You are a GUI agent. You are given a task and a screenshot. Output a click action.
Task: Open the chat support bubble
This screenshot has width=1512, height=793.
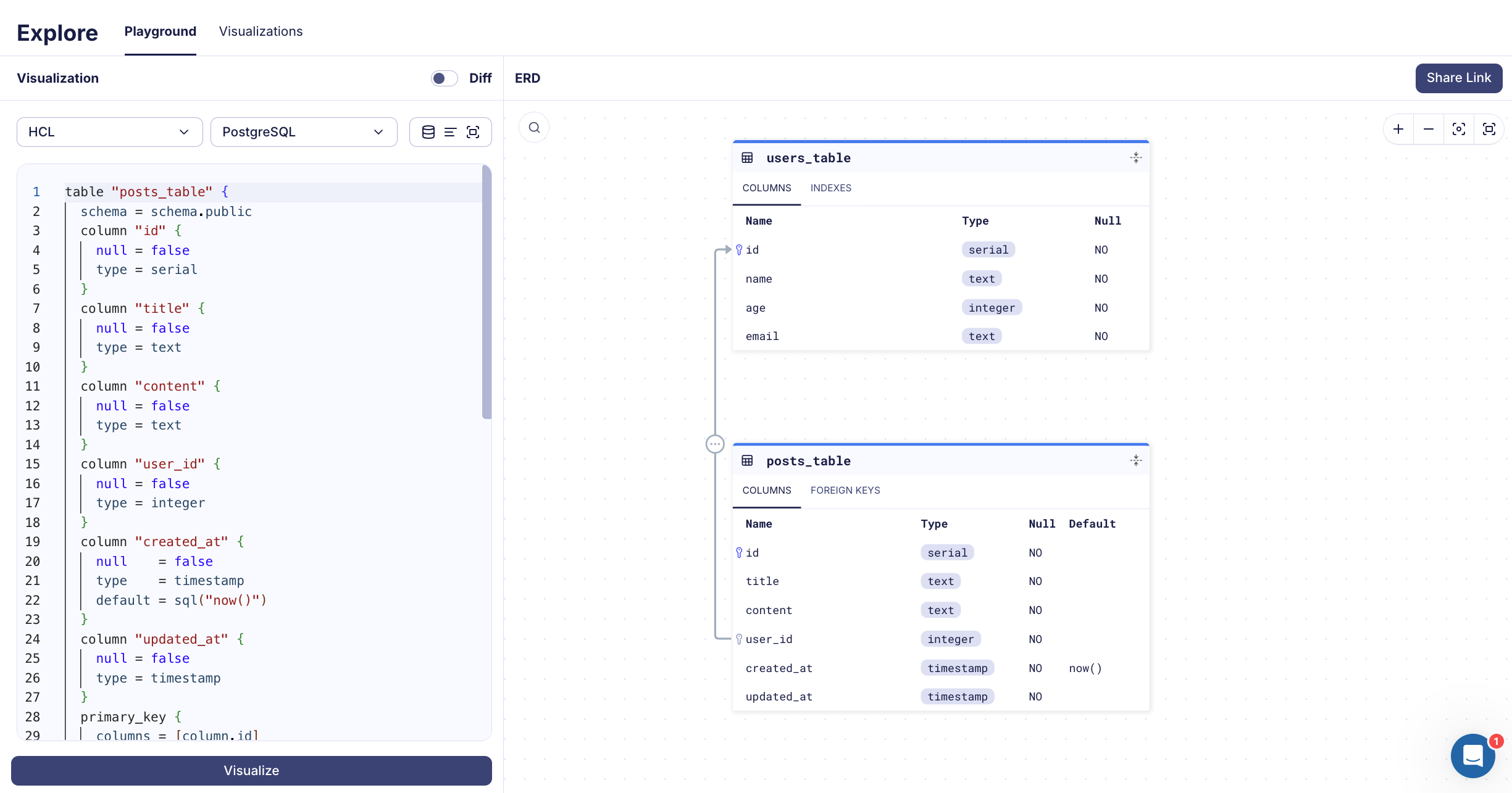(x=1473, y=755)
